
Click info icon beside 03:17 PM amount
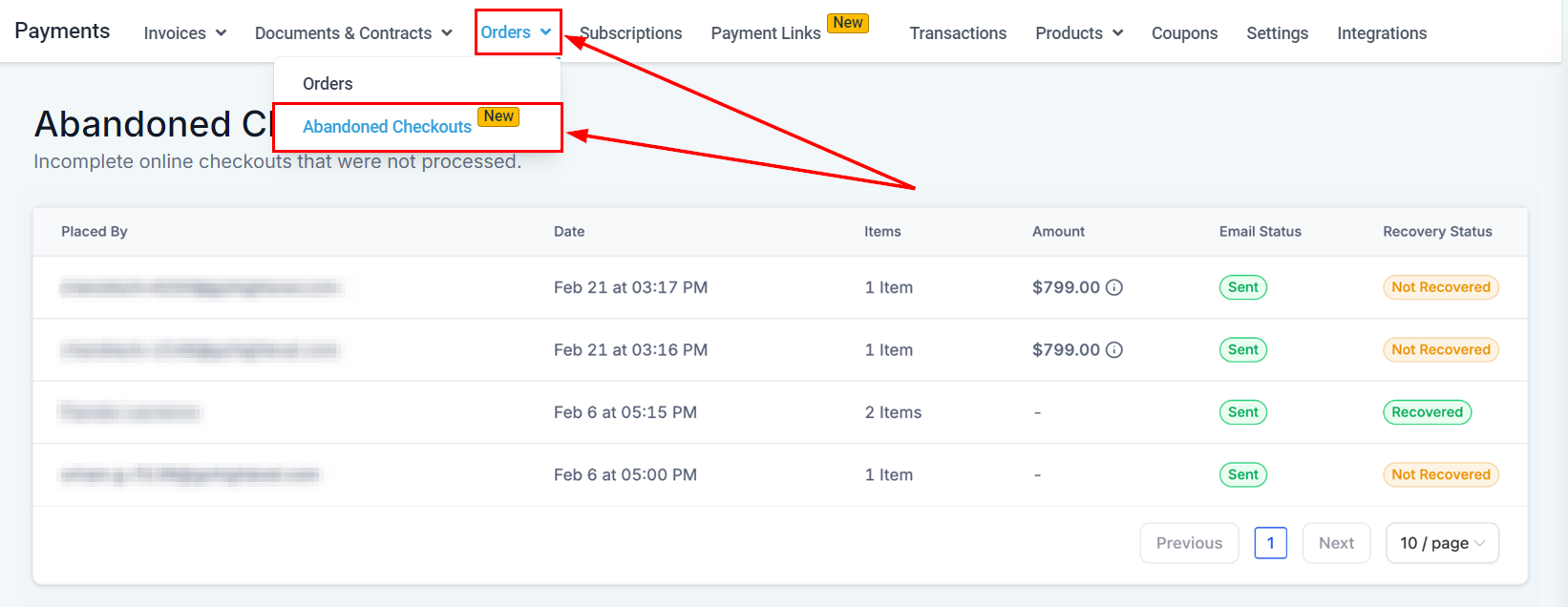point(1113,287)
